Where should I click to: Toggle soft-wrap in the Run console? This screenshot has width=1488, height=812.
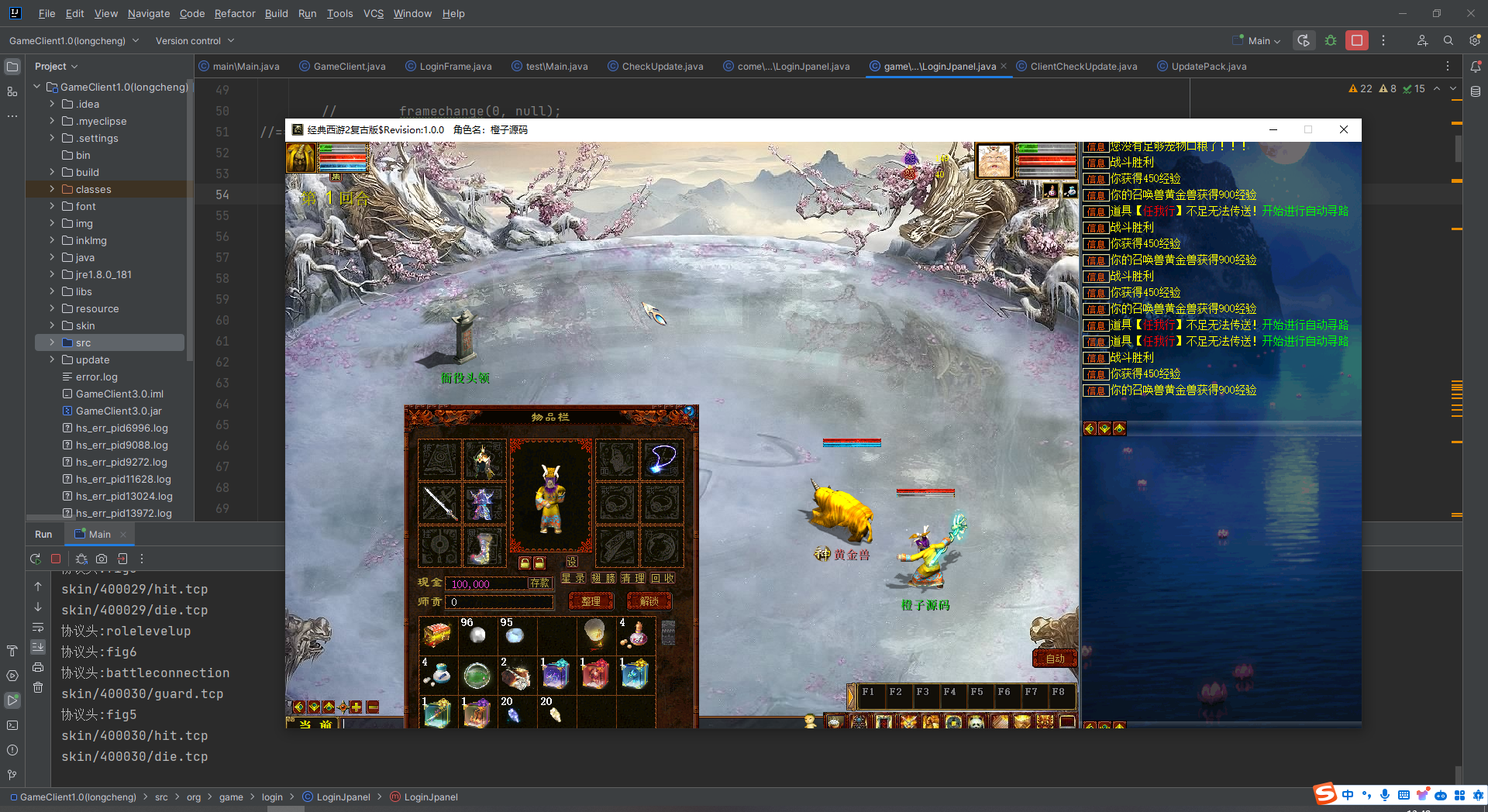pos(38,627)
